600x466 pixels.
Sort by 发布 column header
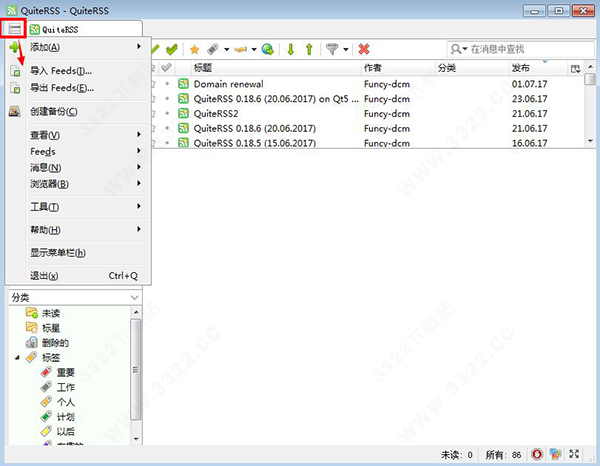538,68
